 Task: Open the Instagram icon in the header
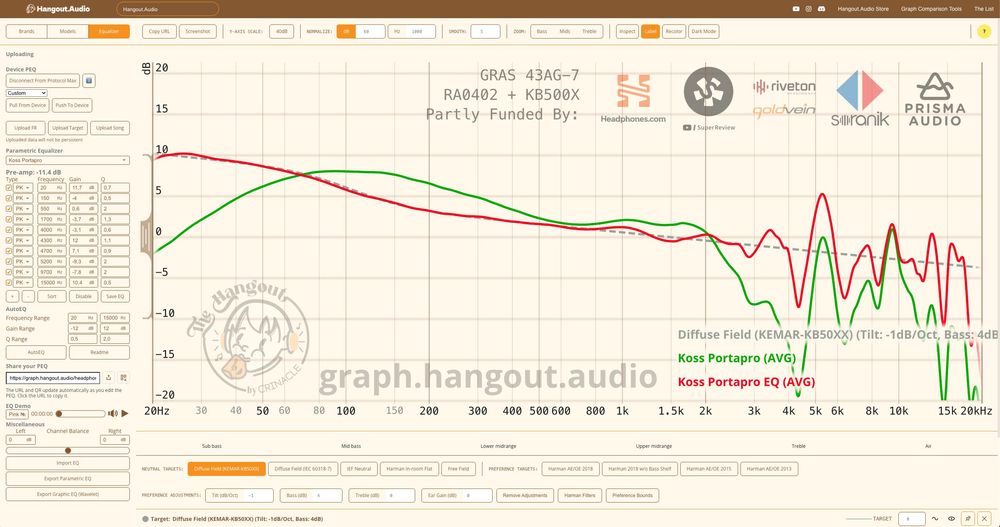(808, 9)
